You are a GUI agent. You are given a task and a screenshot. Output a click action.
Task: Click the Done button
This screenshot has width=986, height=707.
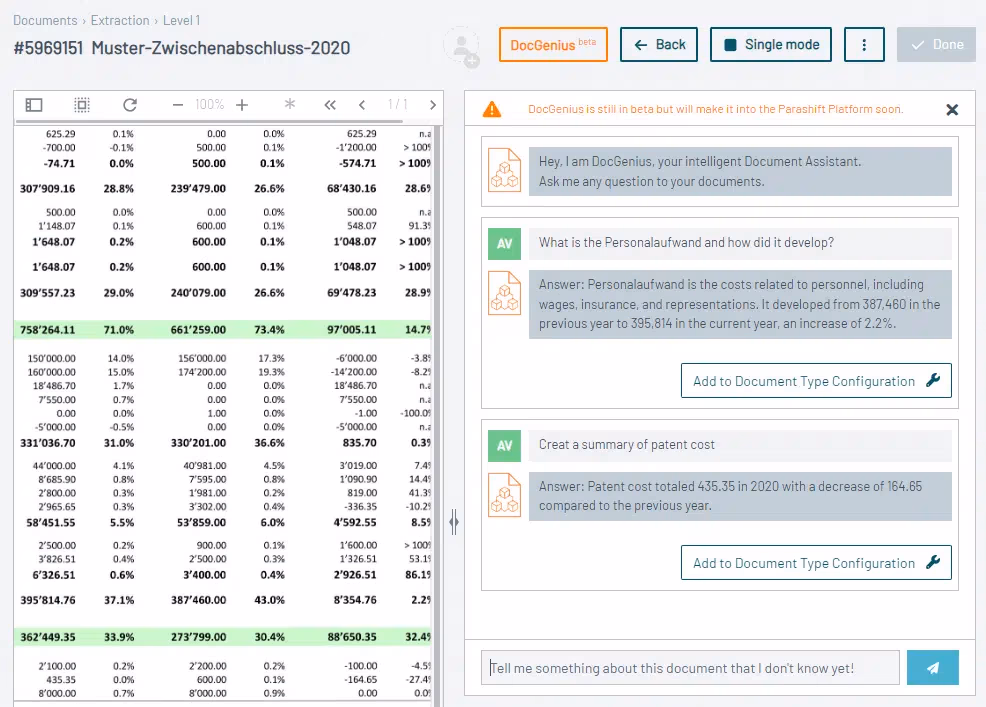pos(936,45)
